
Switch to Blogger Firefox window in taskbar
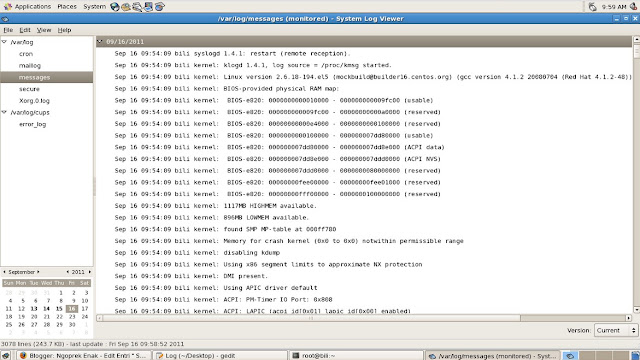coord(84,356)
